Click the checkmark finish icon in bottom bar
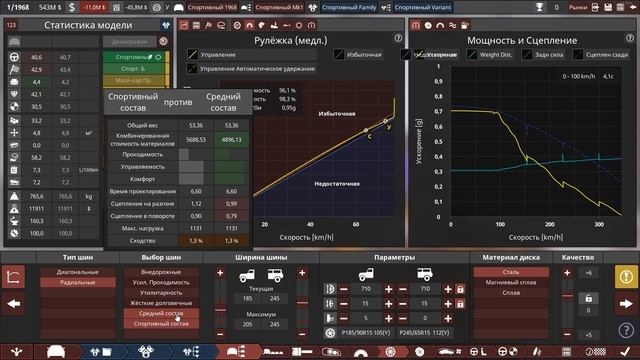This screenshot has width=640, height=360. pyautogui.click(x=625, y=351)
